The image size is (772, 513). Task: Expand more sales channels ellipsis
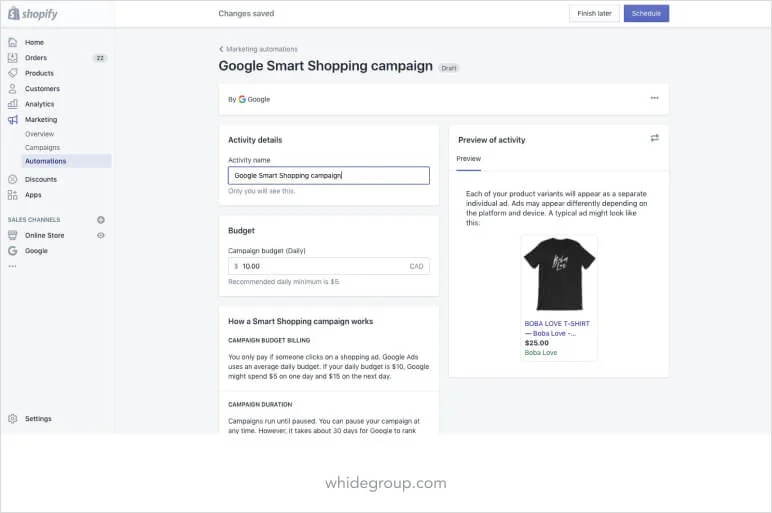pos(12,266)
